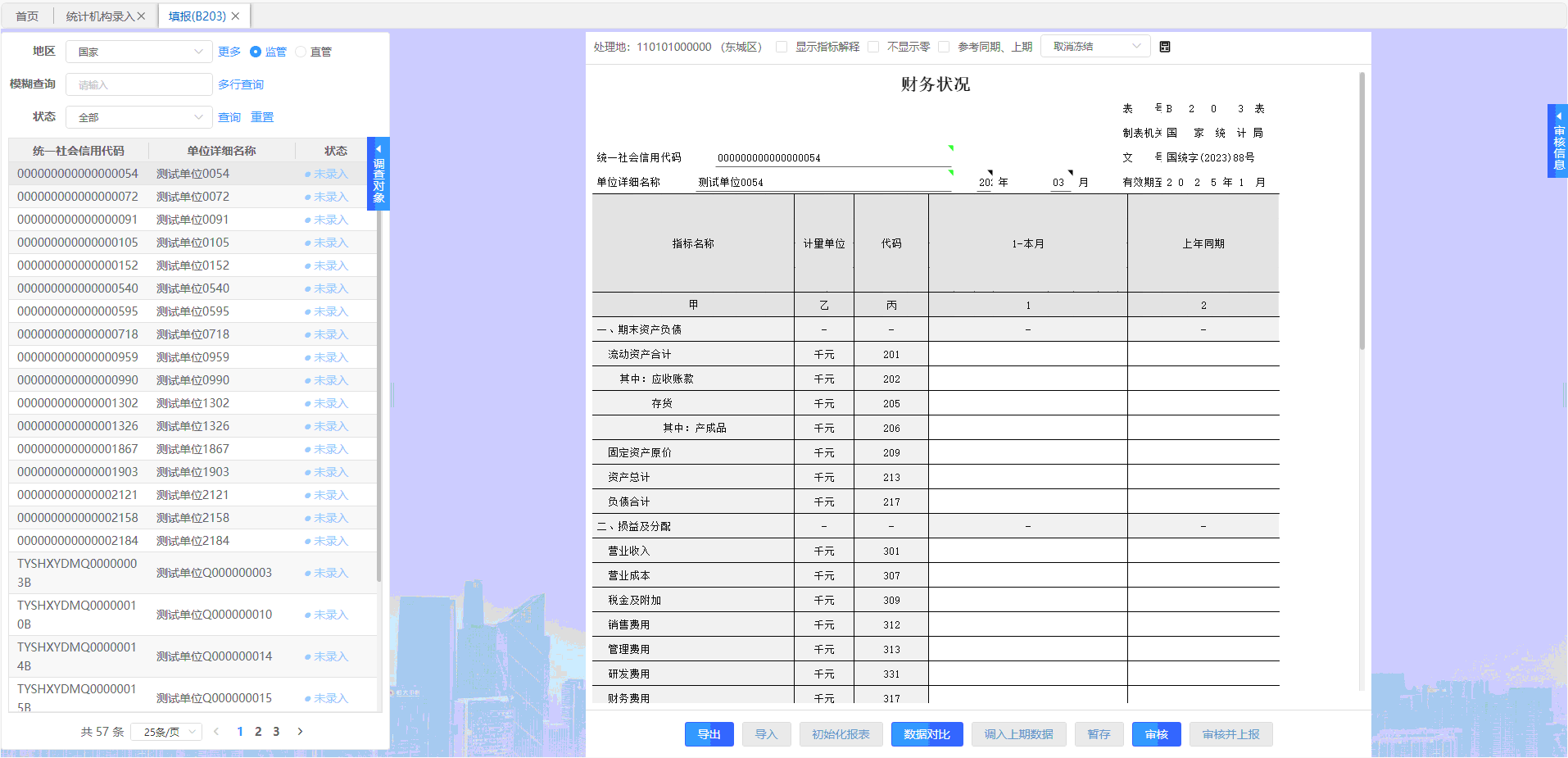Open the 25条/页 page size dropdown

[166, 732]
